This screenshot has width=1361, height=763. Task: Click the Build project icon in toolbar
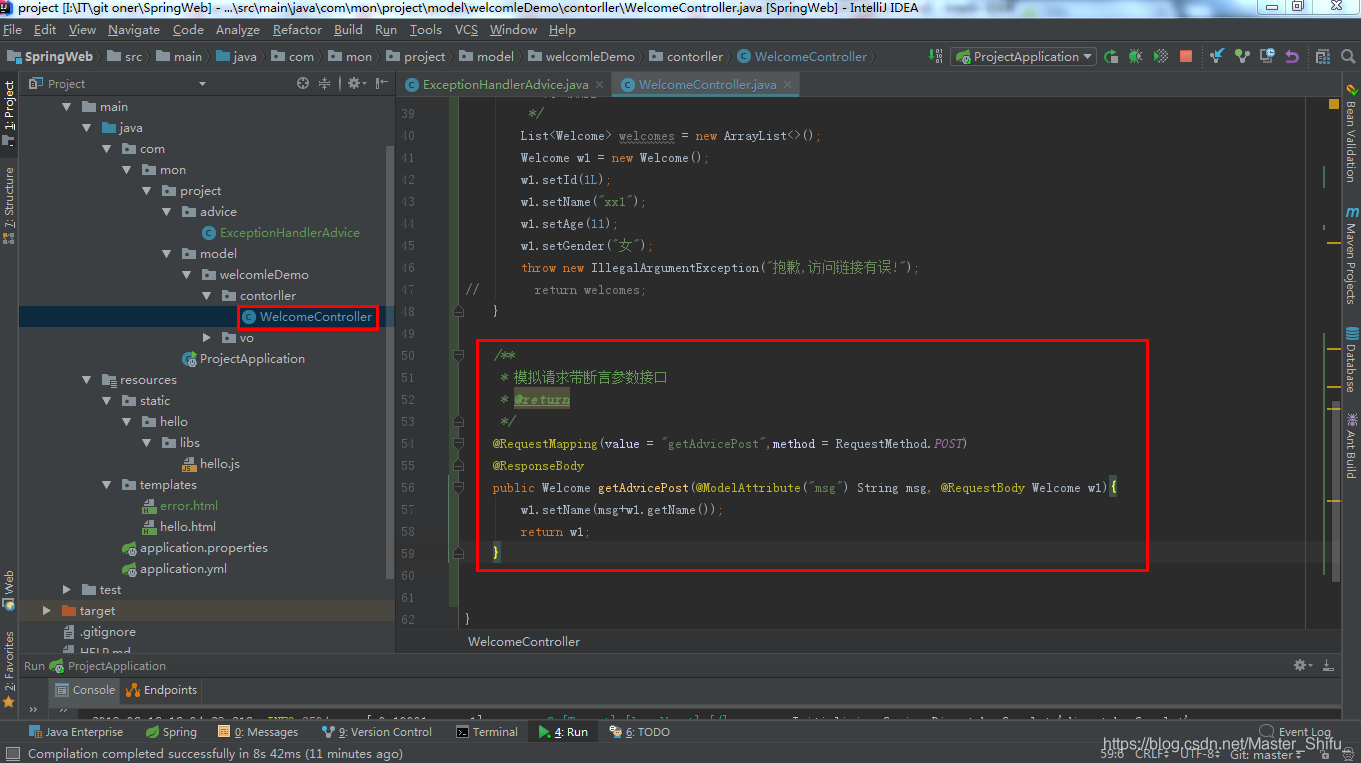tap(935, 56)
